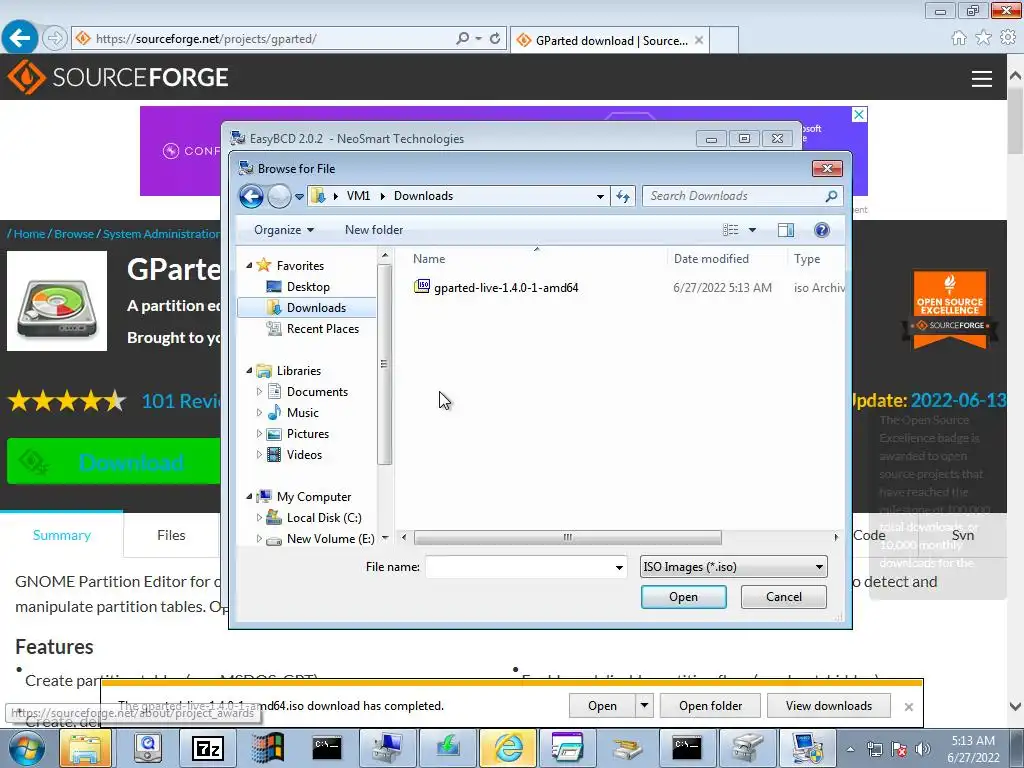This screenshot has width=1024, height=768.
Task: Click the horizontal scrollbar in file list
Action: click(568, 537)
